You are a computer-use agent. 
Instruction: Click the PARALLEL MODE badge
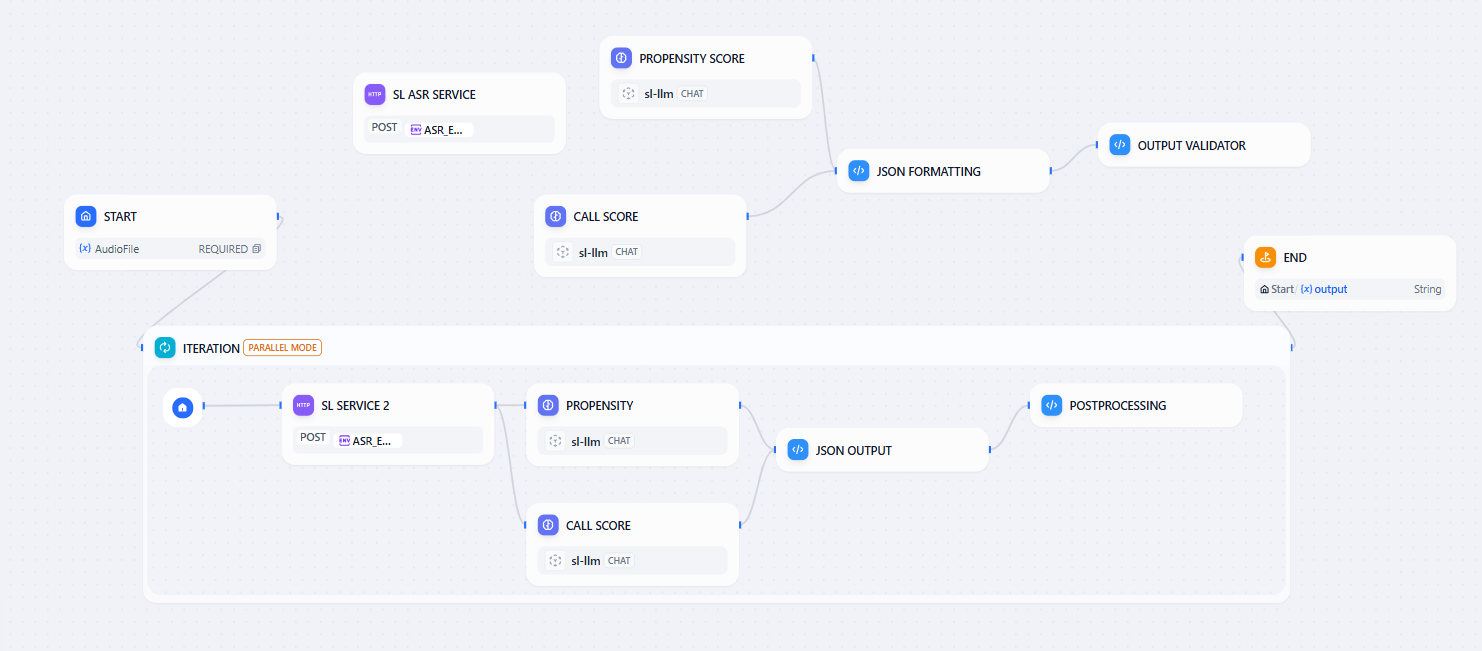click(x=282, y=348)
